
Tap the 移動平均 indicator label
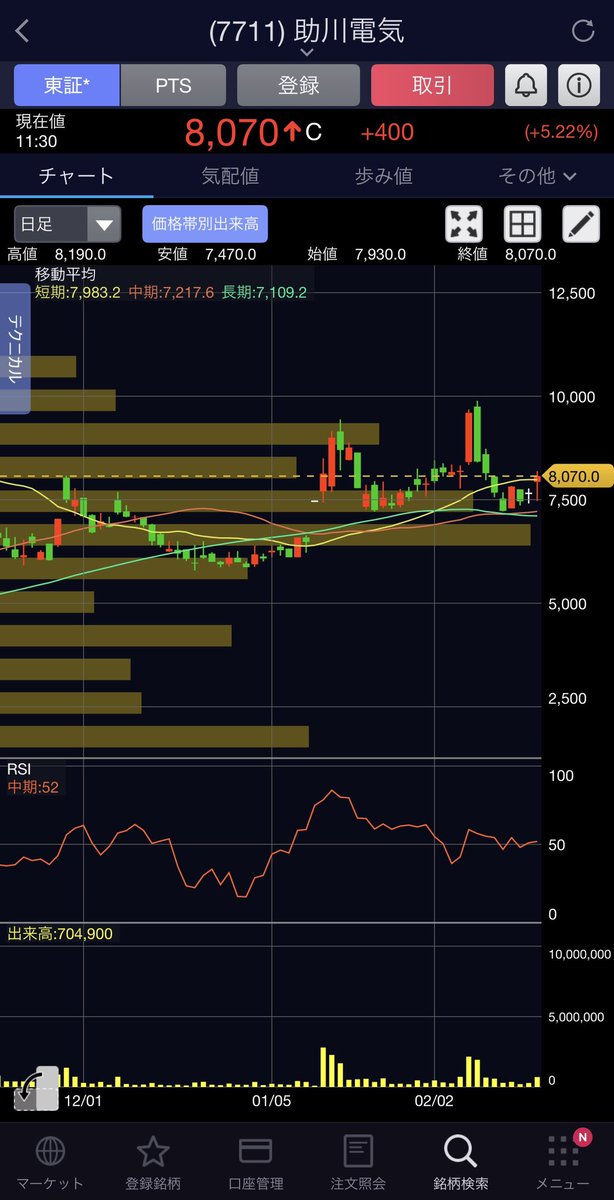65,274
